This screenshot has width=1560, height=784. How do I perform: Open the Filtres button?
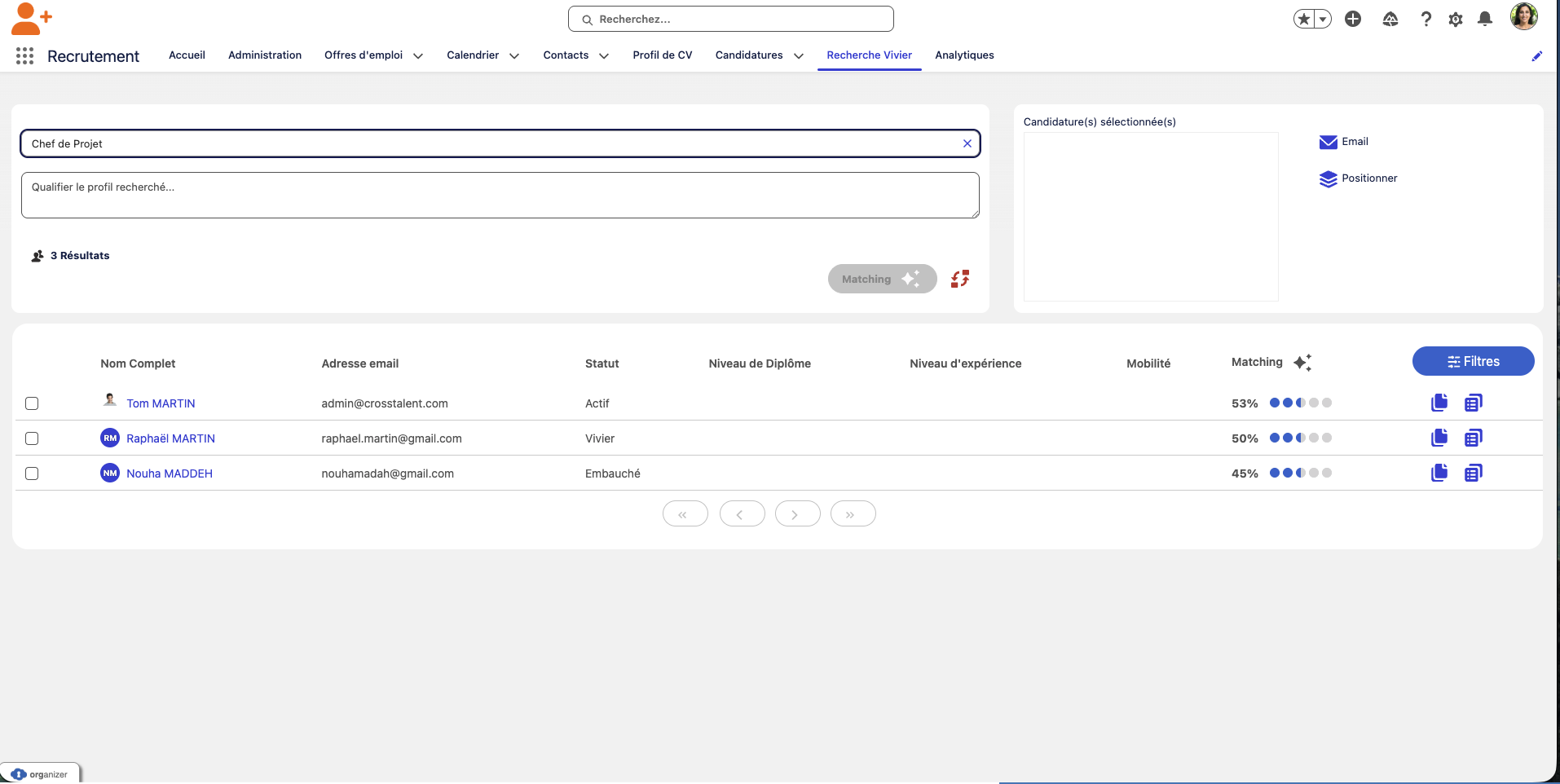tap(1473, 361)
